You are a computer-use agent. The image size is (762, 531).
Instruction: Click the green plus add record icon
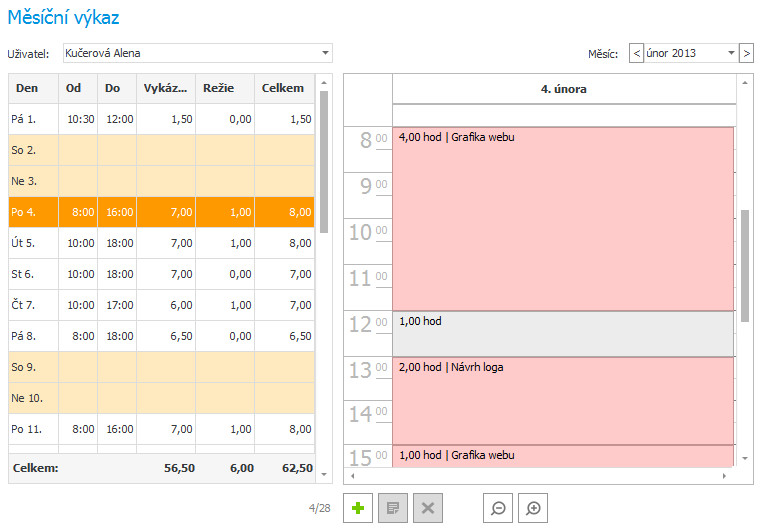[358, 508]
